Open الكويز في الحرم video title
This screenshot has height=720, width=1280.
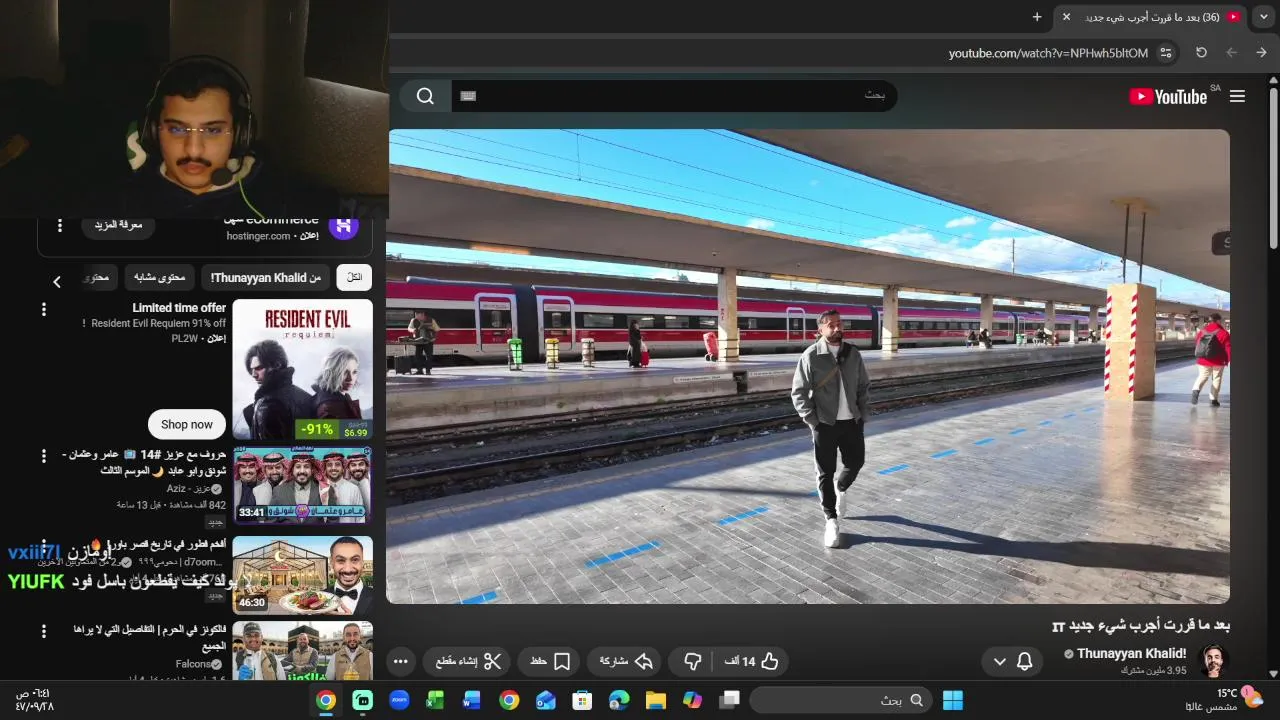150,637
